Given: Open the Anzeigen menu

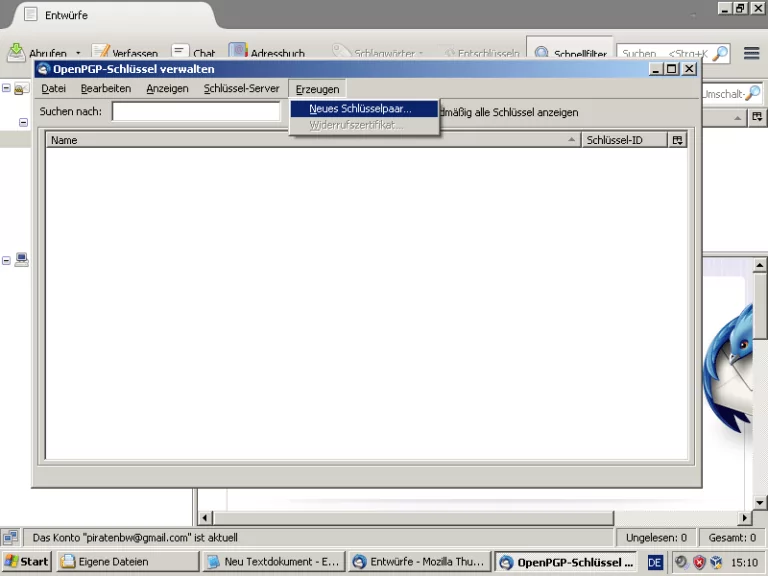Looking at the screenshot, I should tap(167, 89).
